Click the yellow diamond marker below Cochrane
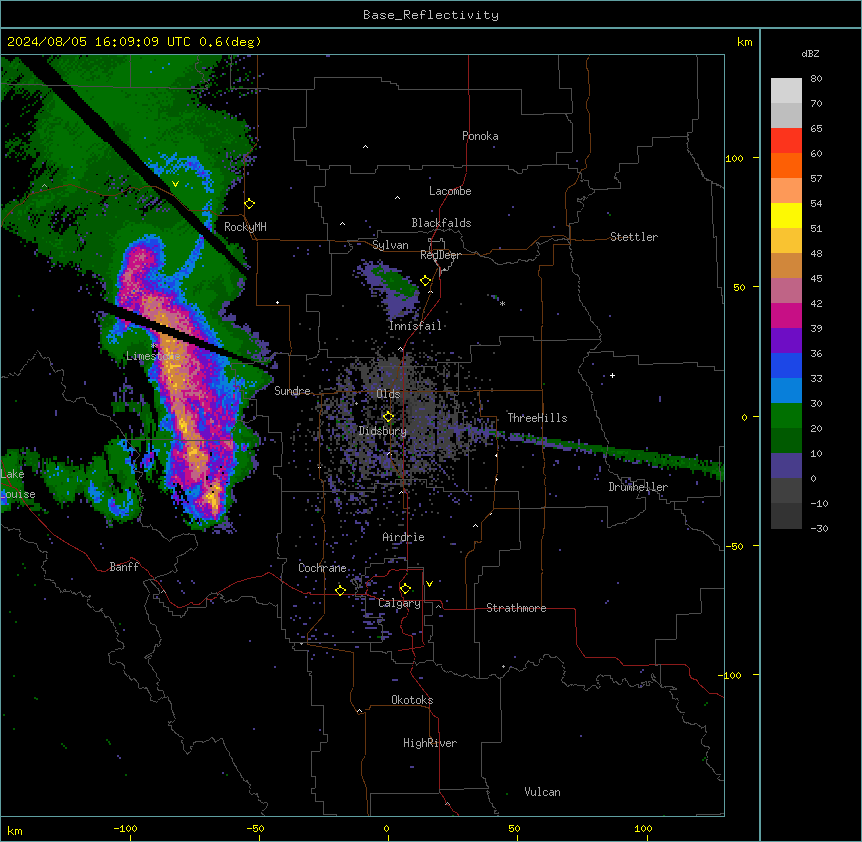This screenshot has width=862, height=842. [x=340, y=590]
